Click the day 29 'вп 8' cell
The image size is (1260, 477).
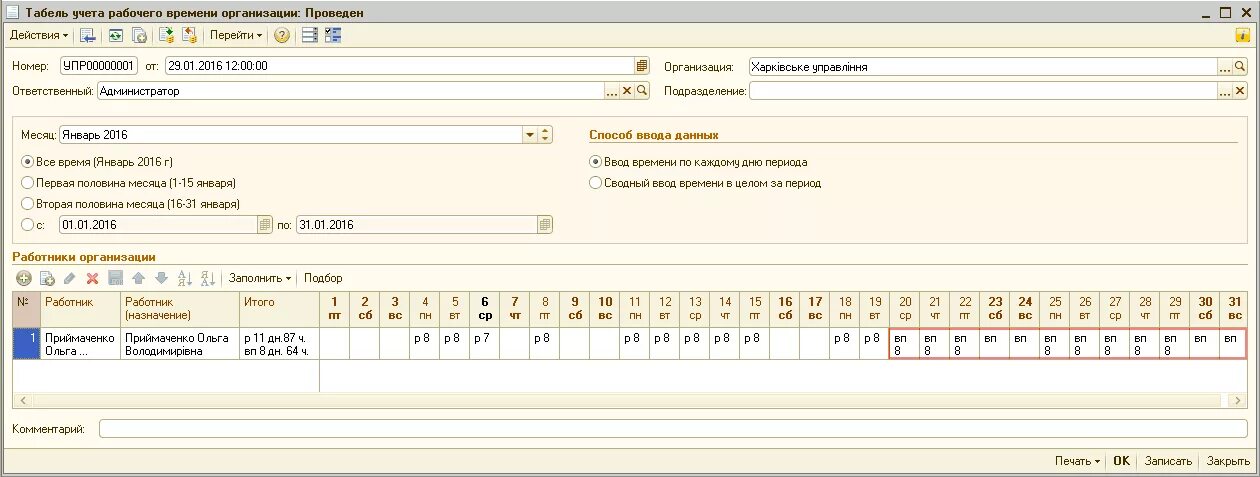tap(1175, 343)
